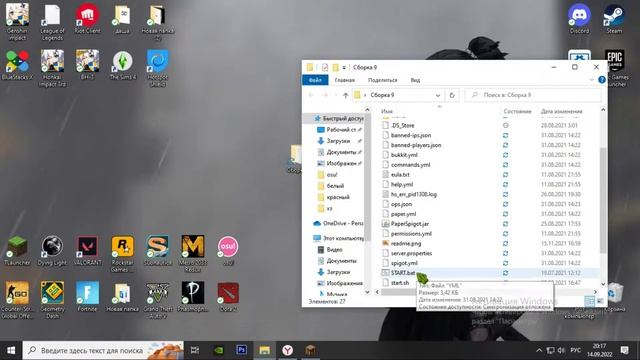
Task: Open the osu! folder in Quick access
Action: (x=328, y=174)
